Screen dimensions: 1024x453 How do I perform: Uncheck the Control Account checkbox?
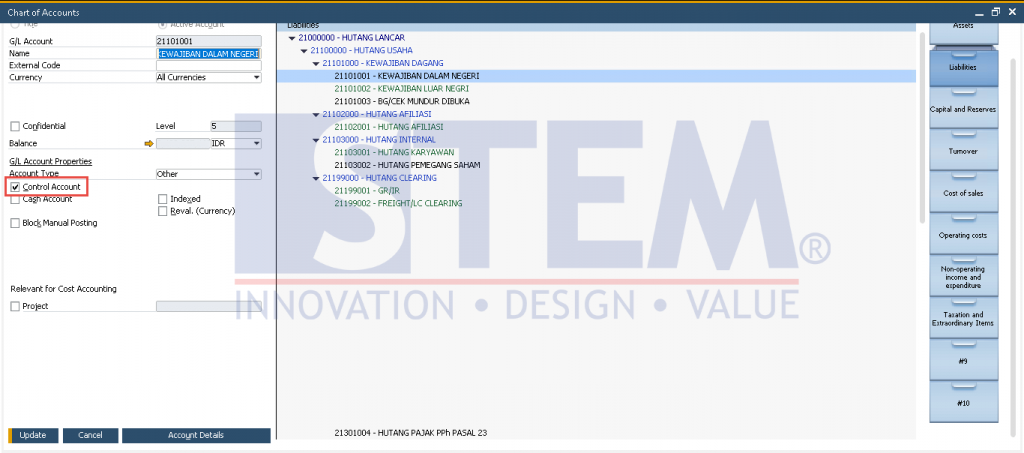tap(15, 187)
